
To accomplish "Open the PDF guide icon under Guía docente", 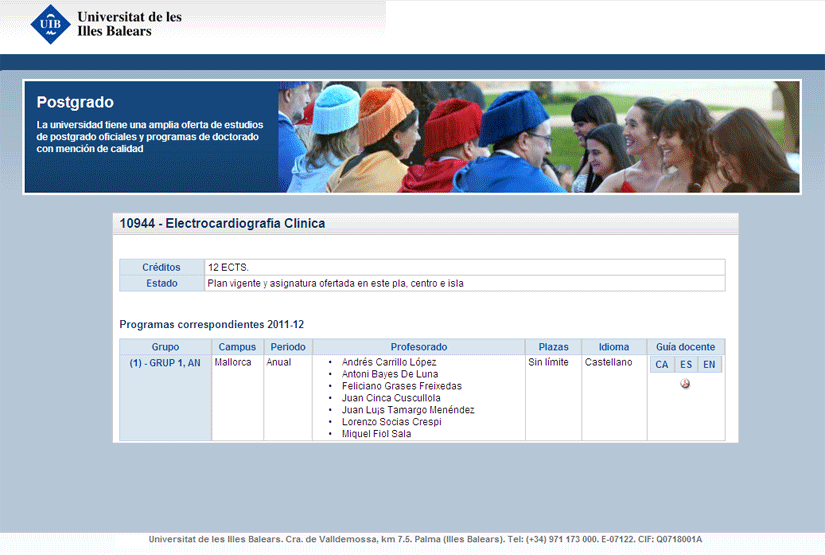I will [685, 384].
